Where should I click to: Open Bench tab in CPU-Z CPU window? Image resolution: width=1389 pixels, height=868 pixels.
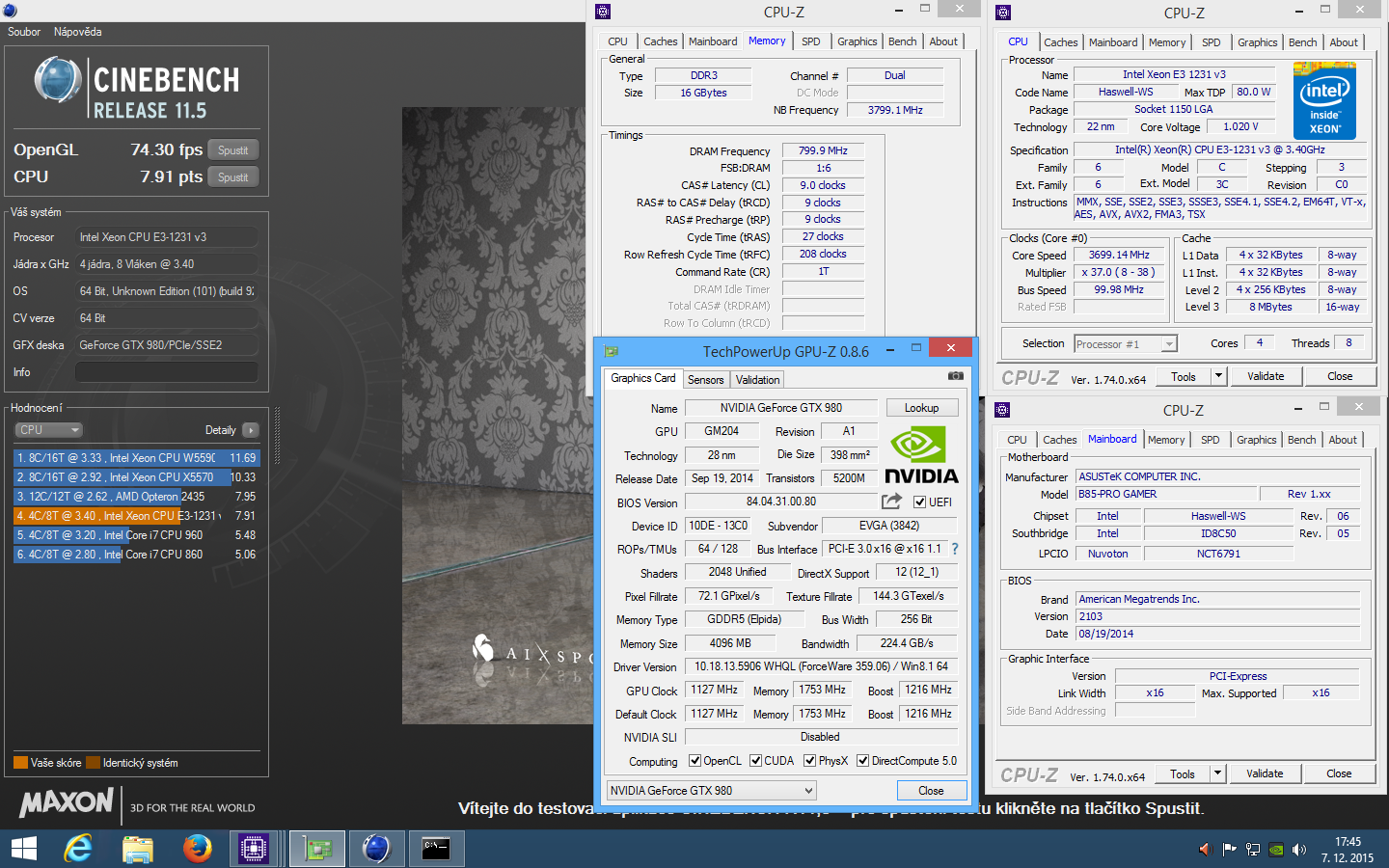click(x=1303, y=42)
